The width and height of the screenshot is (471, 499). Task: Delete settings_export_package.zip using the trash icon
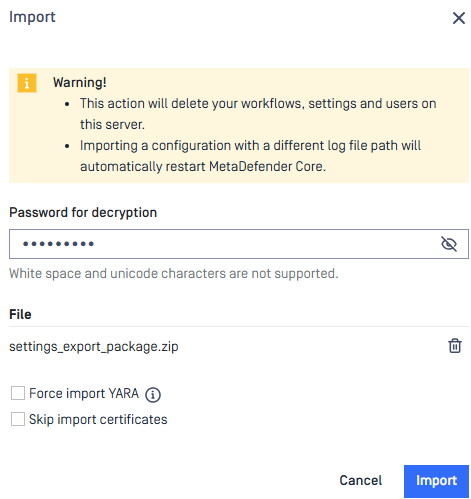pyautogui.click(x=455, y=346)
